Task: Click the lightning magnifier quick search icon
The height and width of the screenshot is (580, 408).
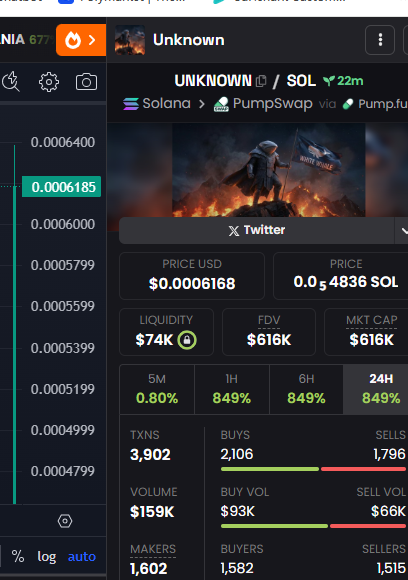Action: [11, 82]
